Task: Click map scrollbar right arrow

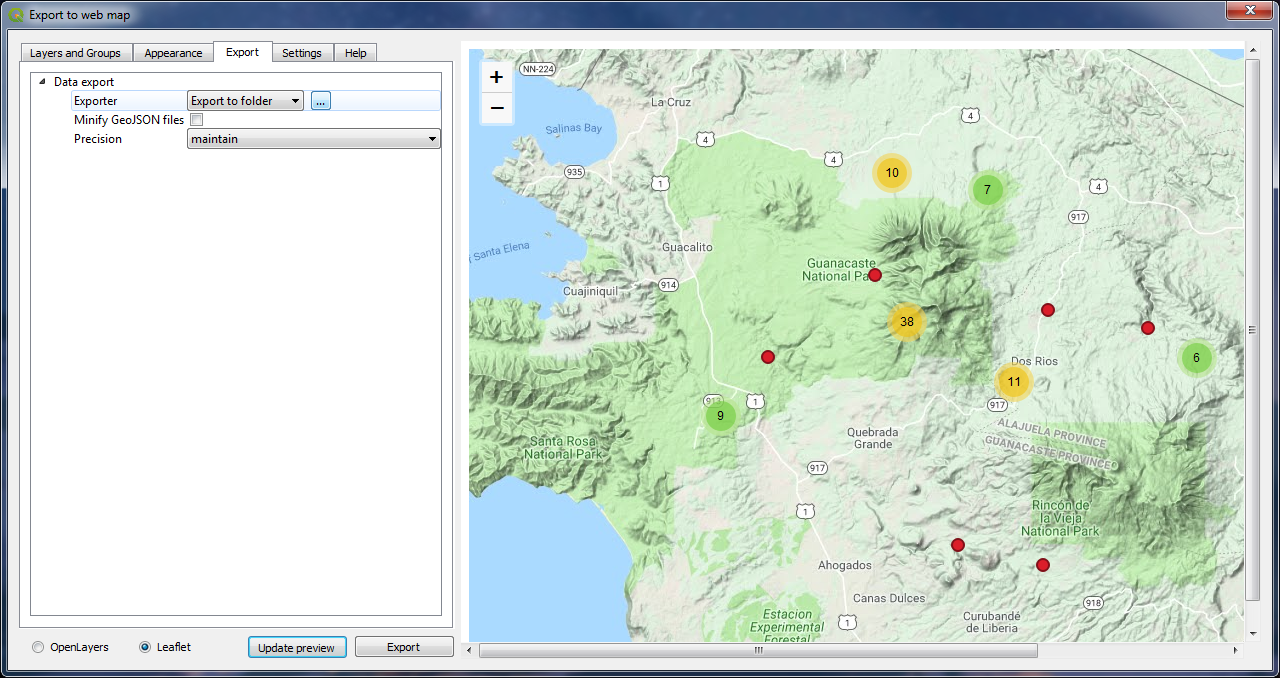Action: (1238, 650)
